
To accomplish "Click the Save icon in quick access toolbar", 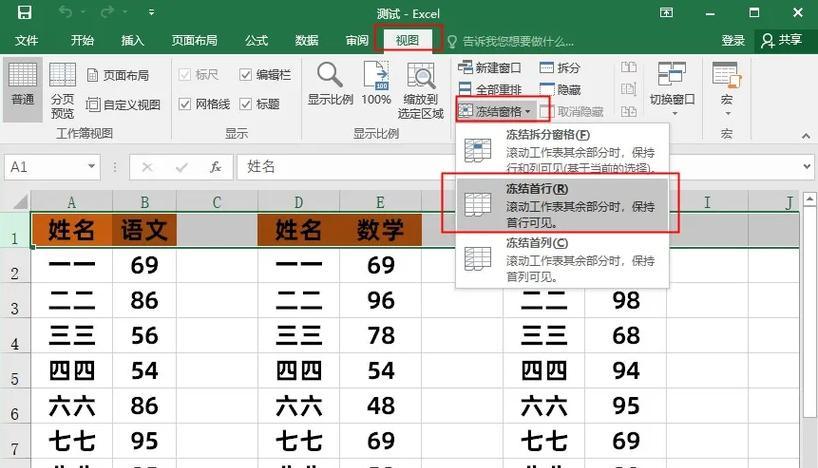I will [24, 12].
